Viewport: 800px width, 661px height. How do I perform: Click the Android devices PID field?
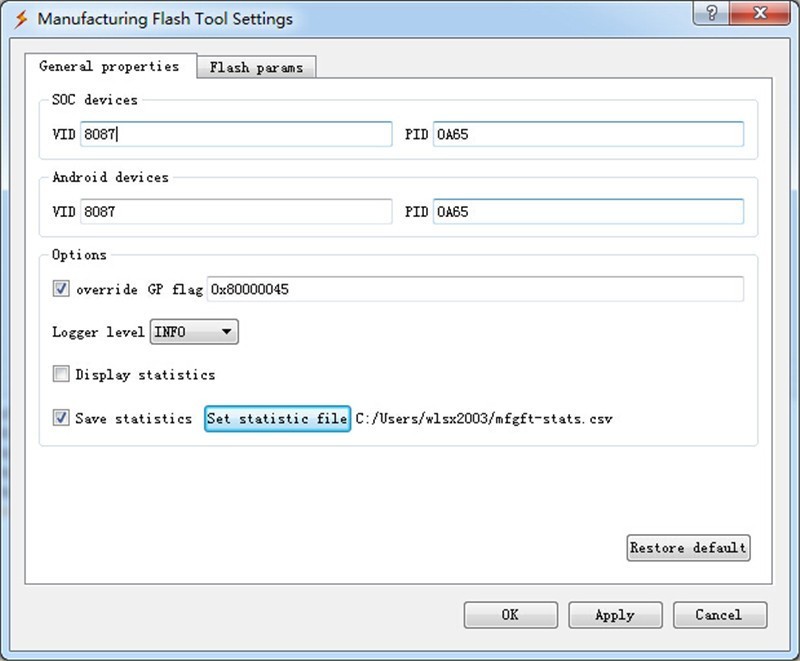point(588,211)
